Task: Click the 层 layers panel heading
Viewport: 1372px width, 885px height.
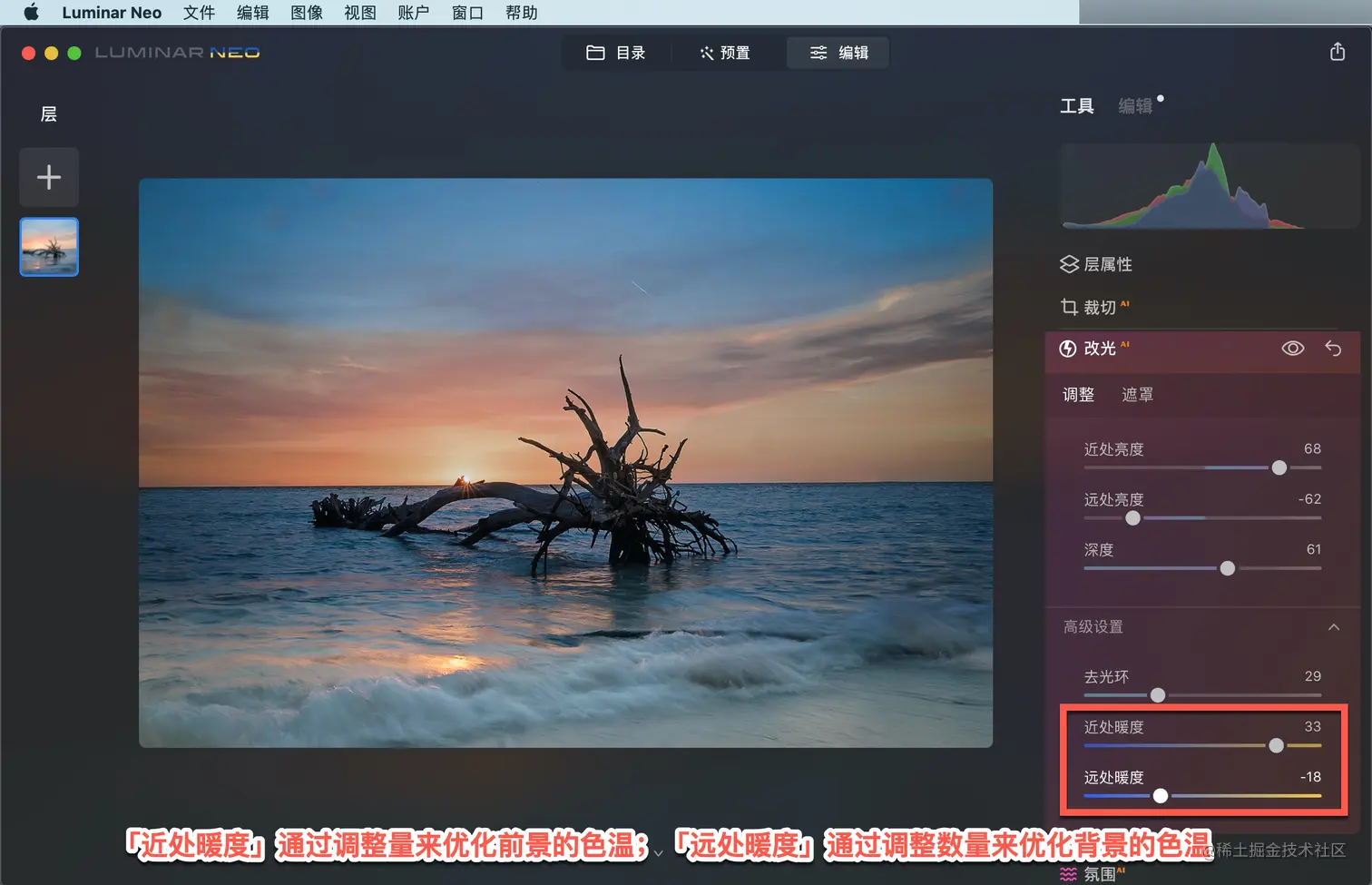Action: coord(49,114)
